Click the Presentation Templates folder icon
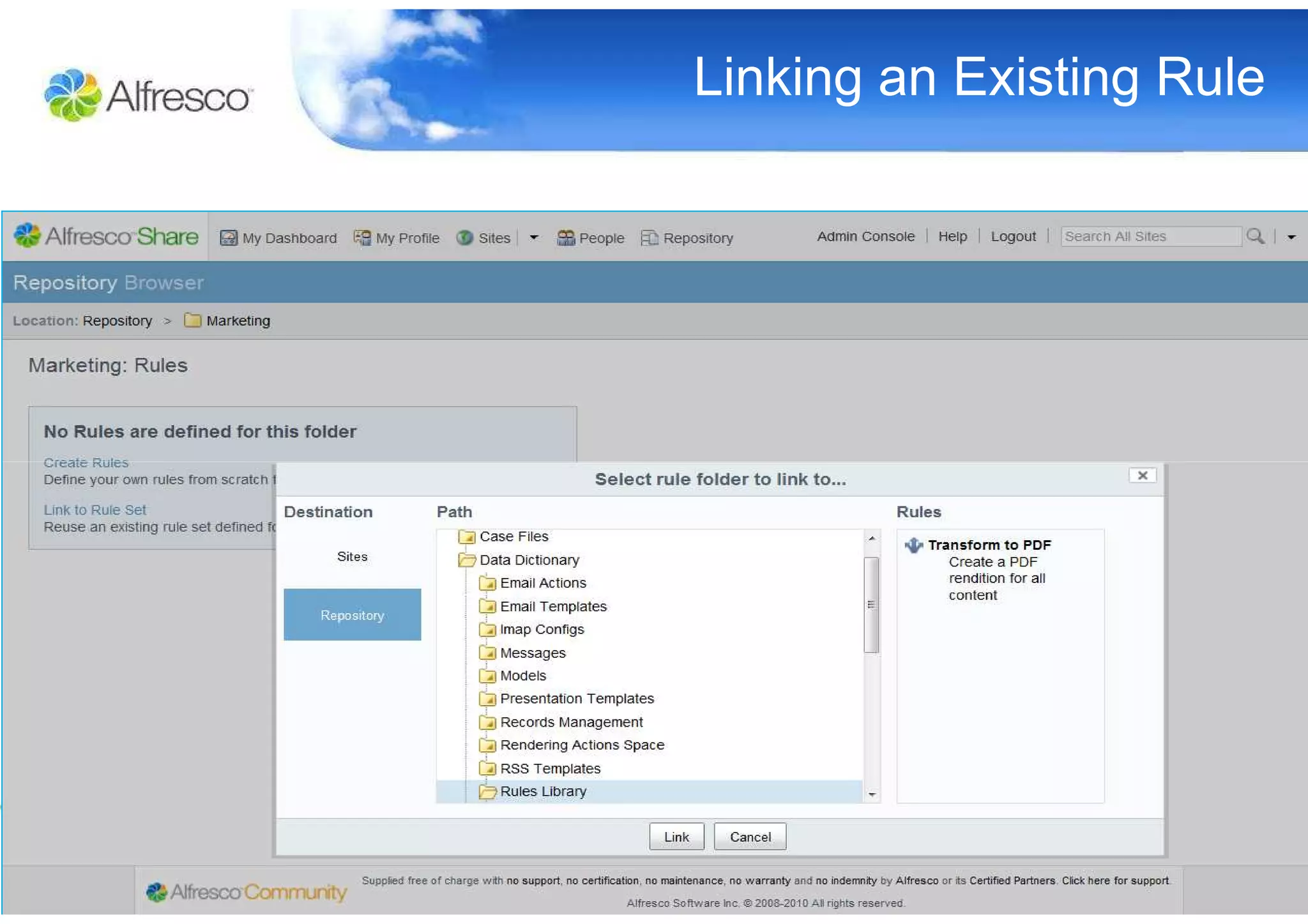Viewport: 1308px width, 924px height. click(x=487, y=699)
